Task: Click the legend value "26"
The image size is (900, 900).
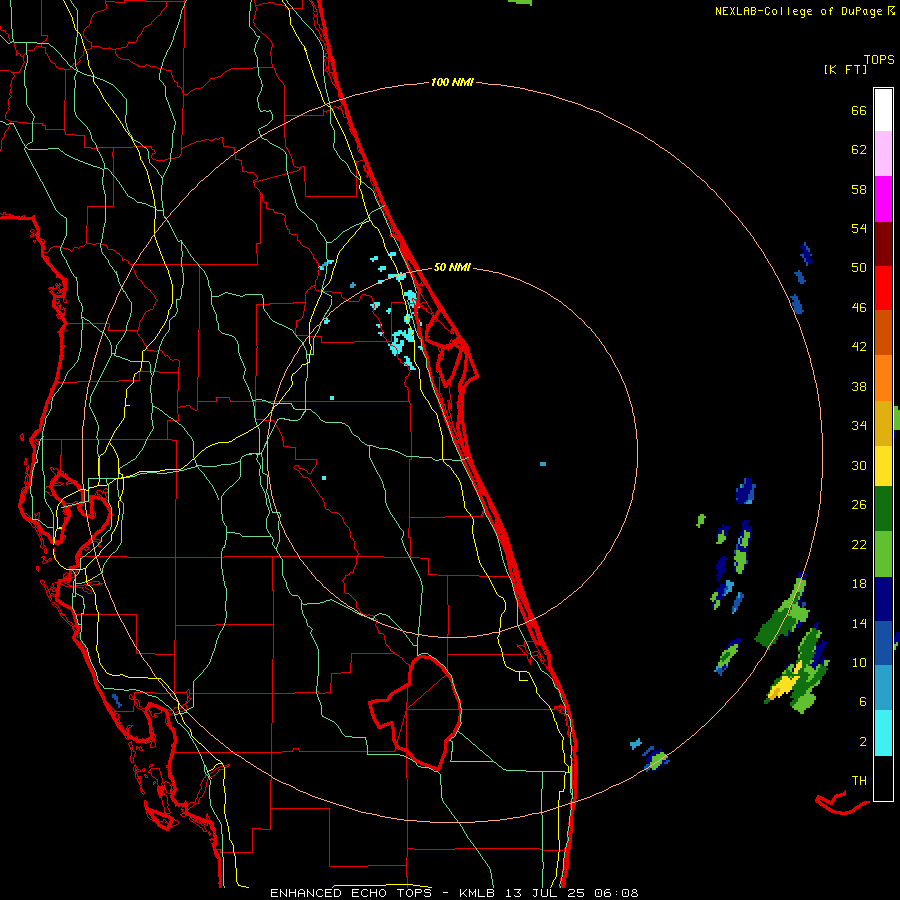Action: [859, 505]
